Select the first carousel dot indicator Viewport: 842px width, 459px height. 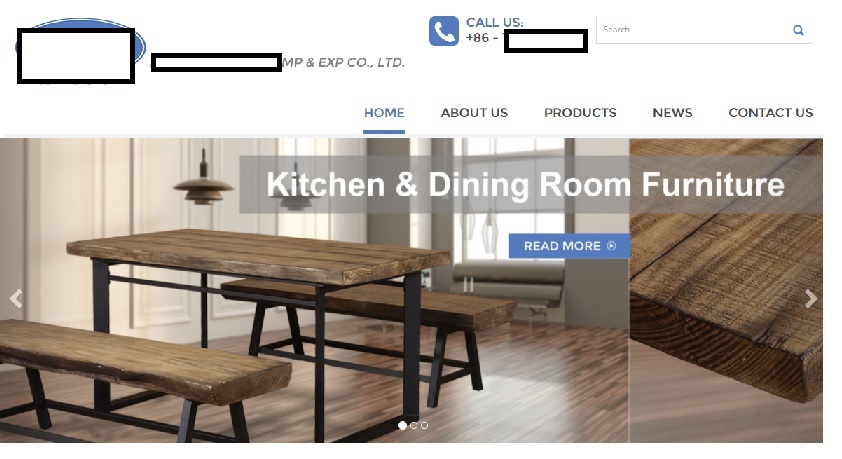click(402, 425)
